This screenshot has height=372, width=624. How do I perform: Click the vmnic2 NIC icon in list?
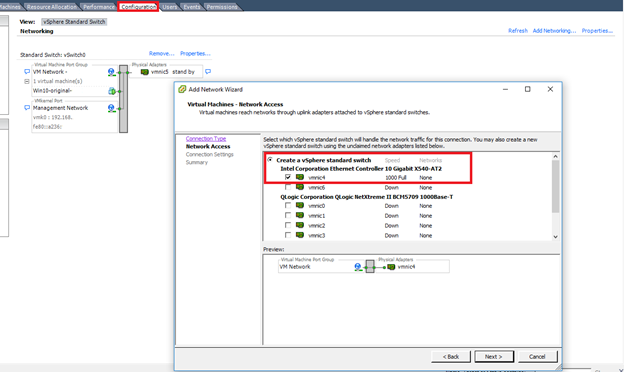(x=300, y=225)
